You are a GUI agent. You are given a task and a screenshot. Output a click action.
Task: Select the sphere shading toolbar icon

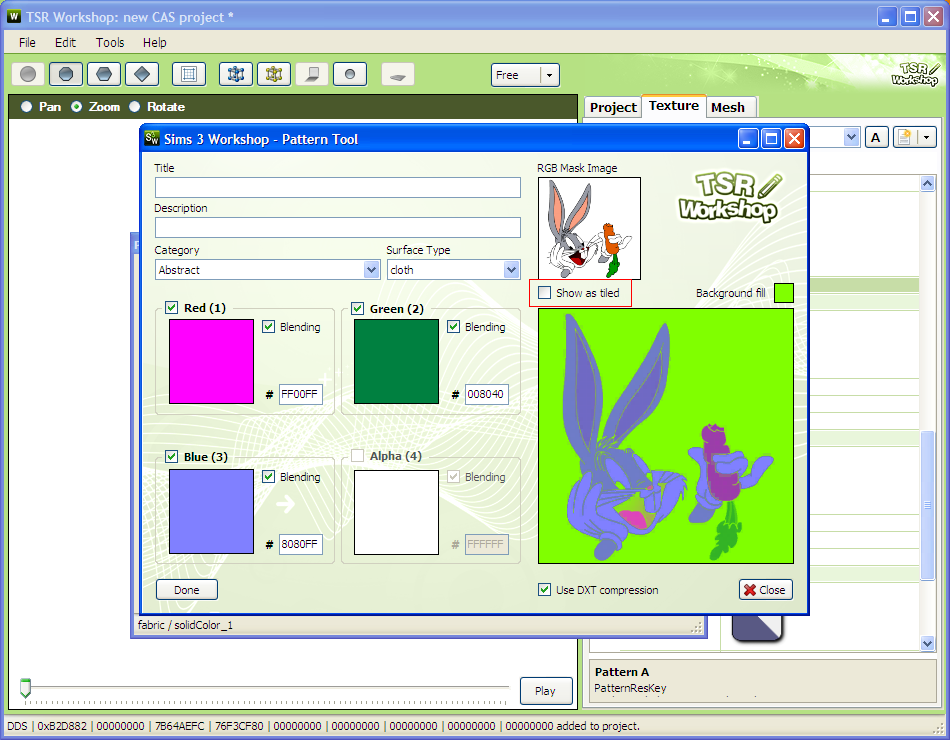click(x=28, y=75)
